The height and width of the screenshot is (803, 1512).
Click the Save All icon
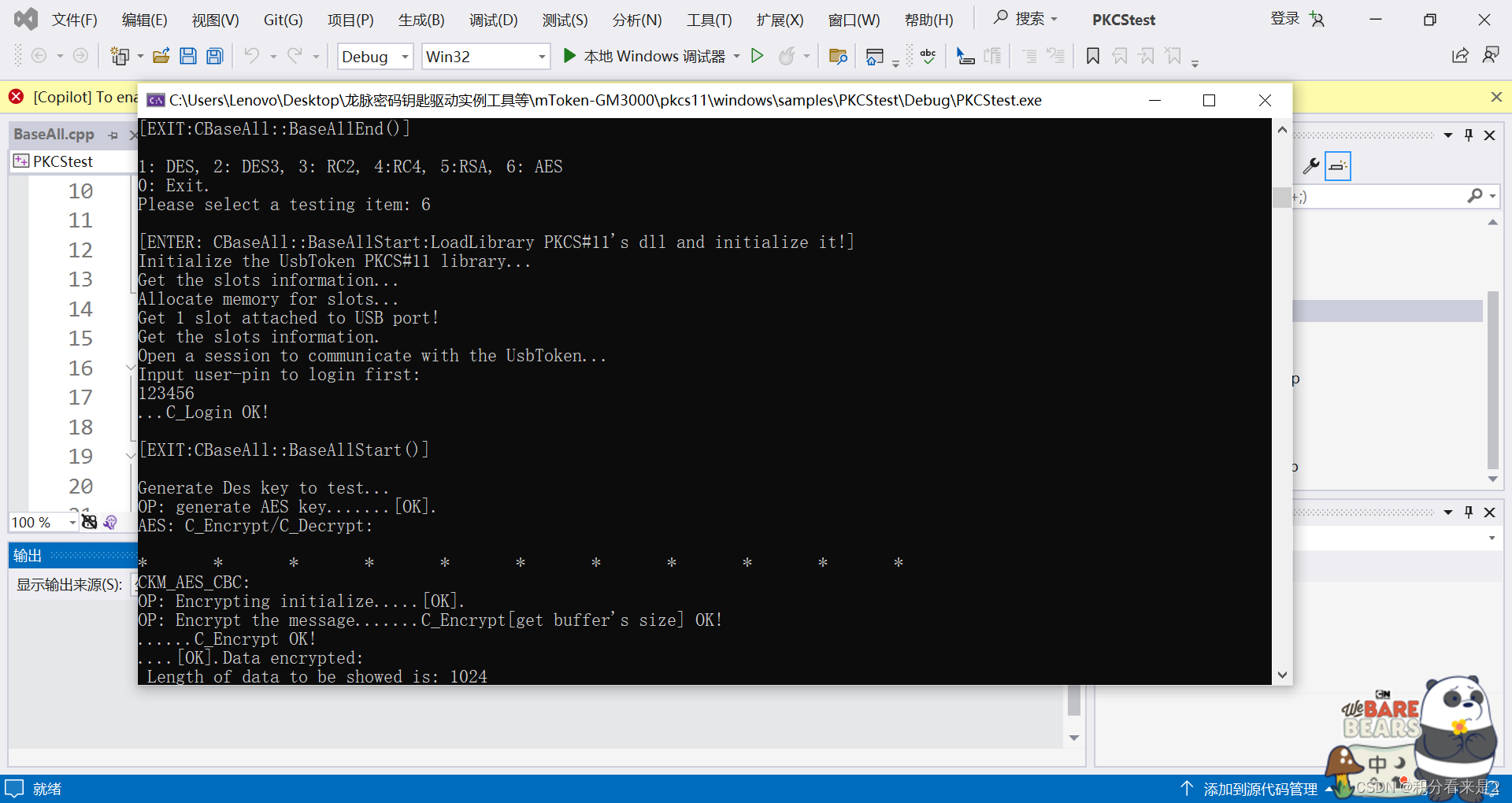tap(214, 56)
